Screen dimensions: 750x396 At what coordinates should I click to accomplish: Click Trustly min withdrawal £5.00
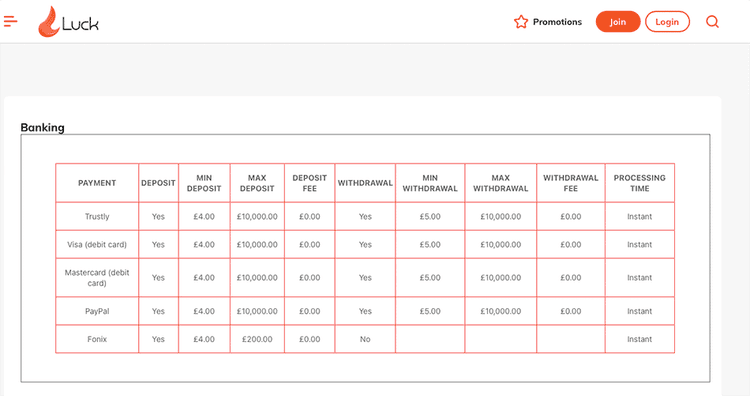(x=430, y=216)
